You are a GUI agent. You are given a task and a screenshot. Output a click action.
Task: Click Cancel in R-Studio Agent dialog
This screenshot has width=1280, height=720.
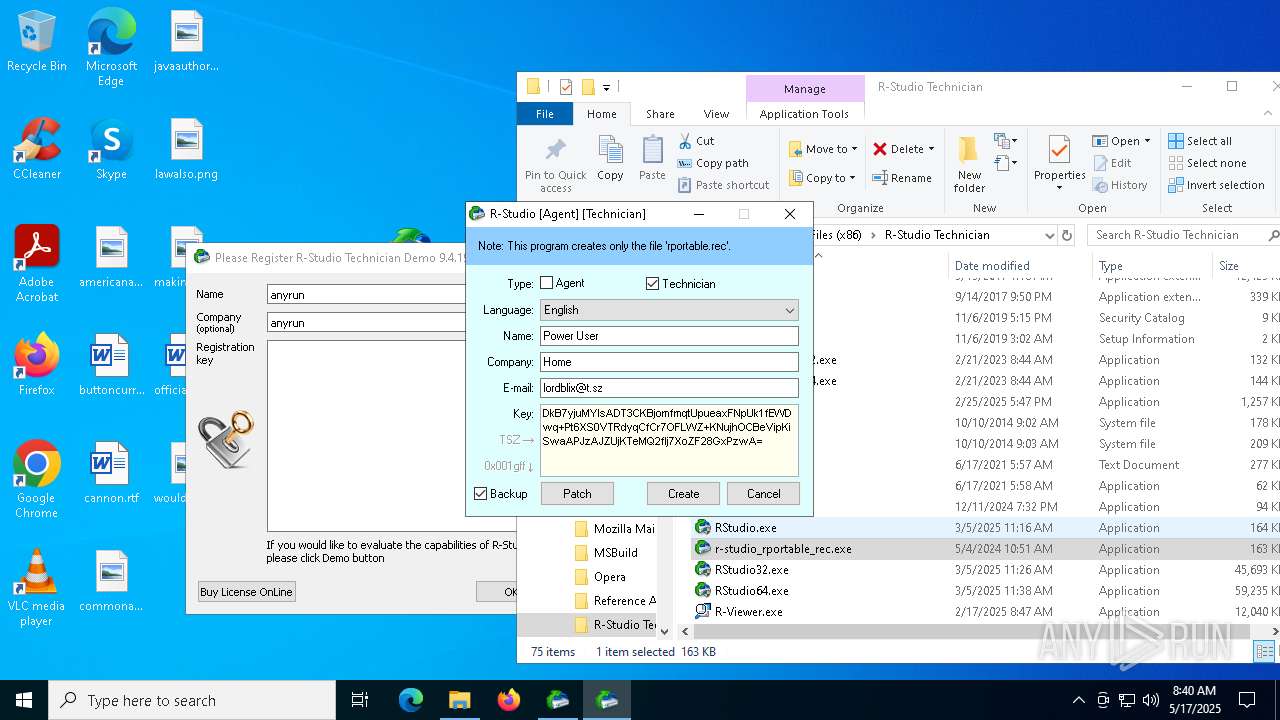763,493
